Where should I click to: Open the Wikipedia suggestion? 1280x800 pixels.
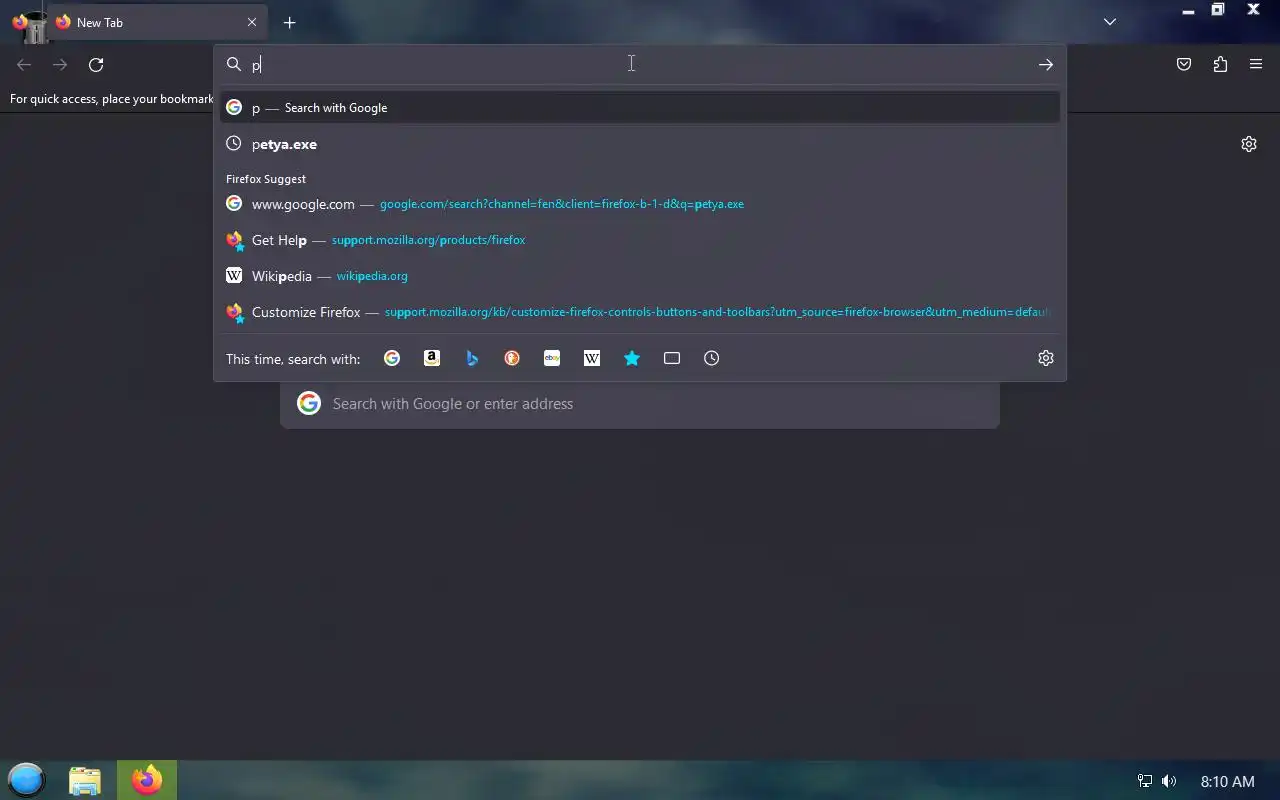coord(640,276)
